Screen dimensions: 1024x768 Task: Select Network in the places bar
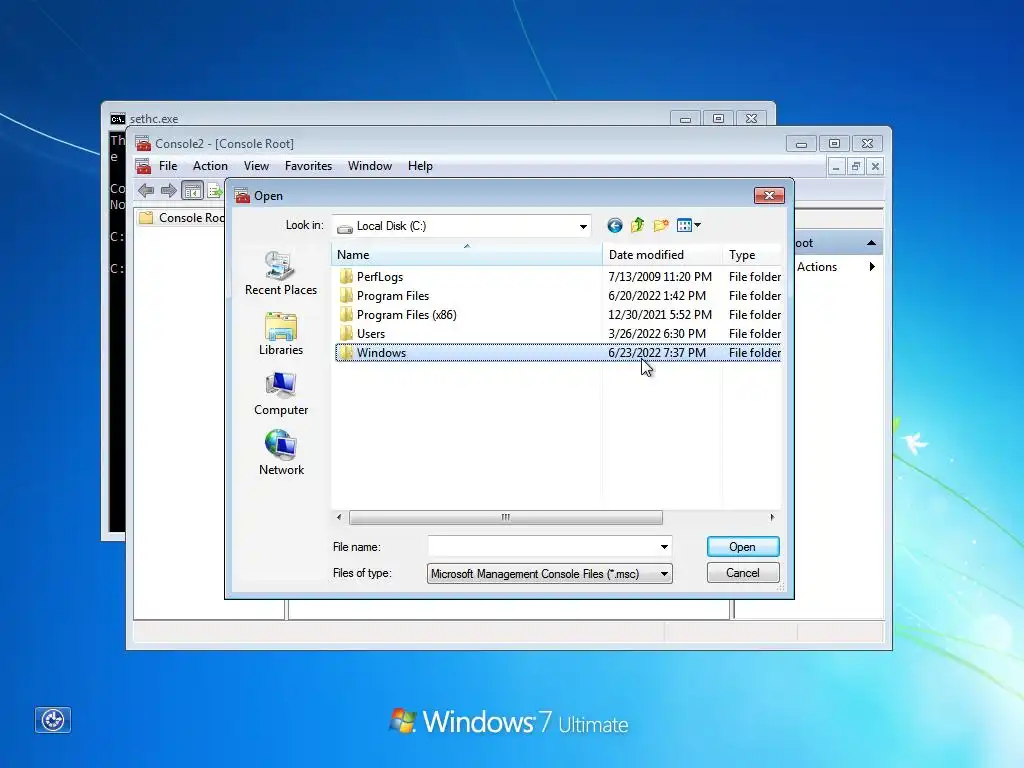(x=281, y=453)
